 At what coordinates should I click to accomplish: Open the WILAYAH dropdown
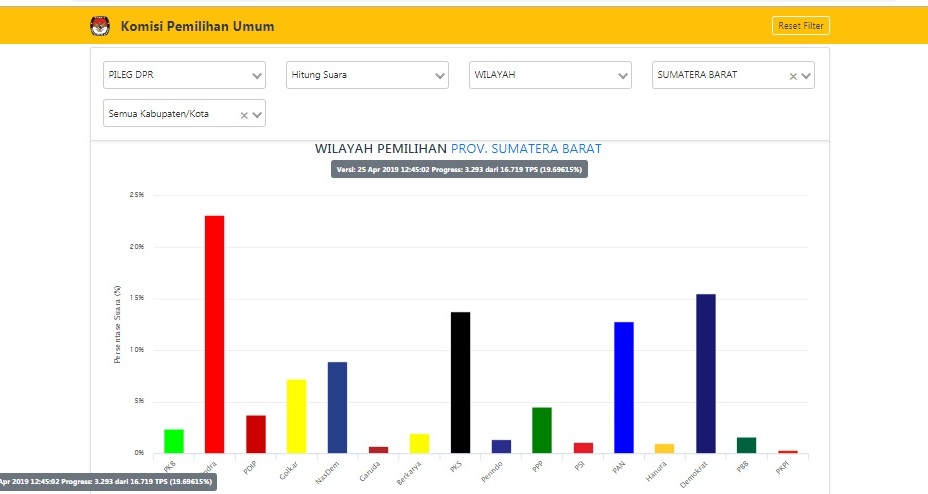pos(550,75)
